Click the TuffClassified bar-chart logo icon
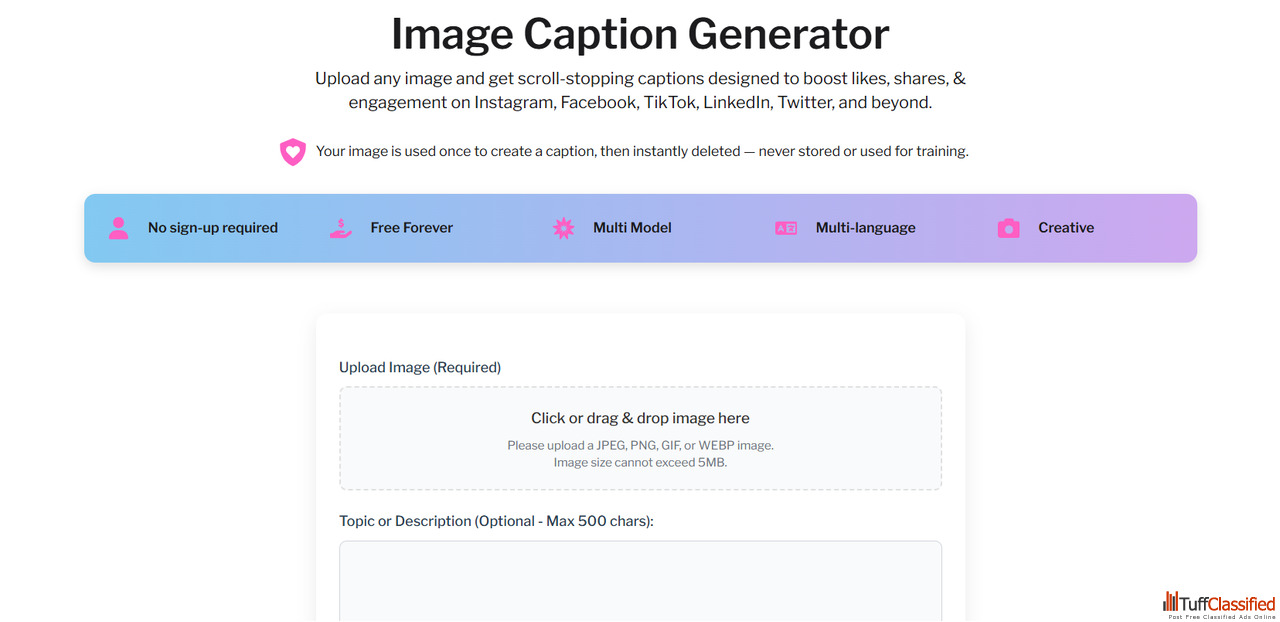 coord(1171,602)
